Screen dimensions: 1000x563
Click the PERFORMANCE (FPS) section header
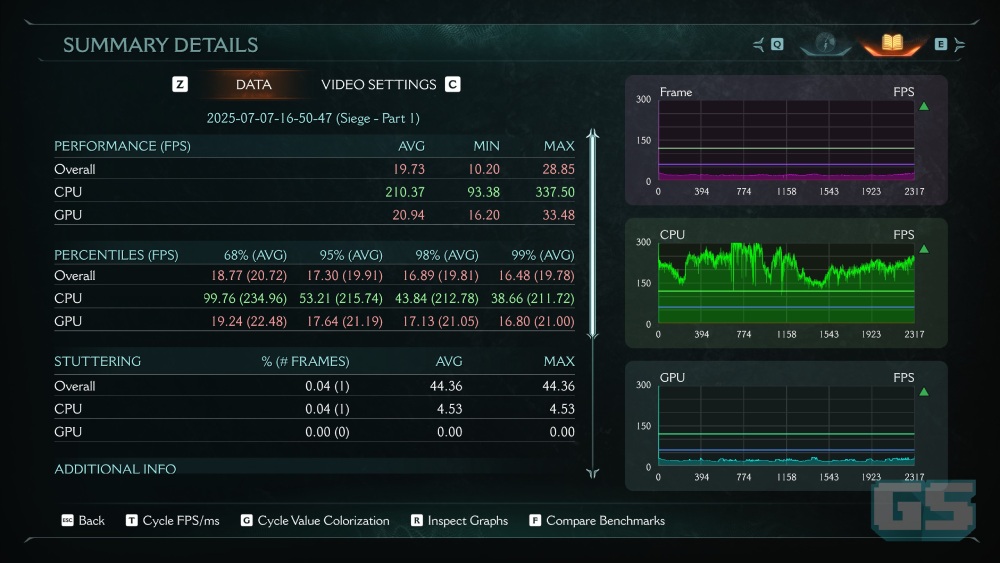tap(122, 146)
